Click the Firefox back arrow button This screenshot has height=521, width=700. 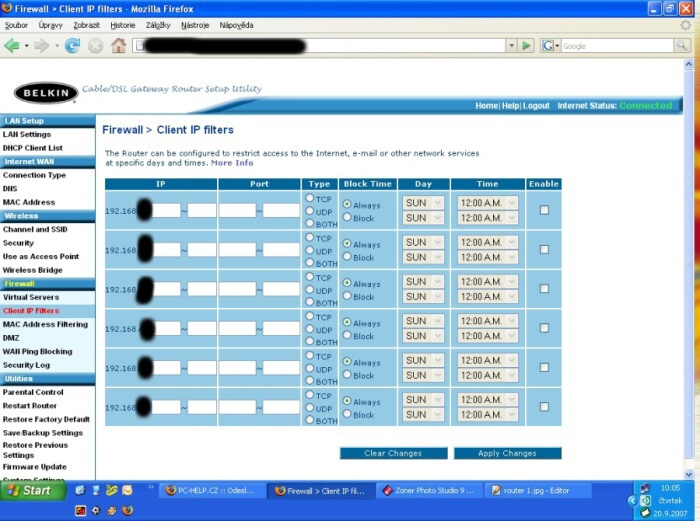[12, 46]
